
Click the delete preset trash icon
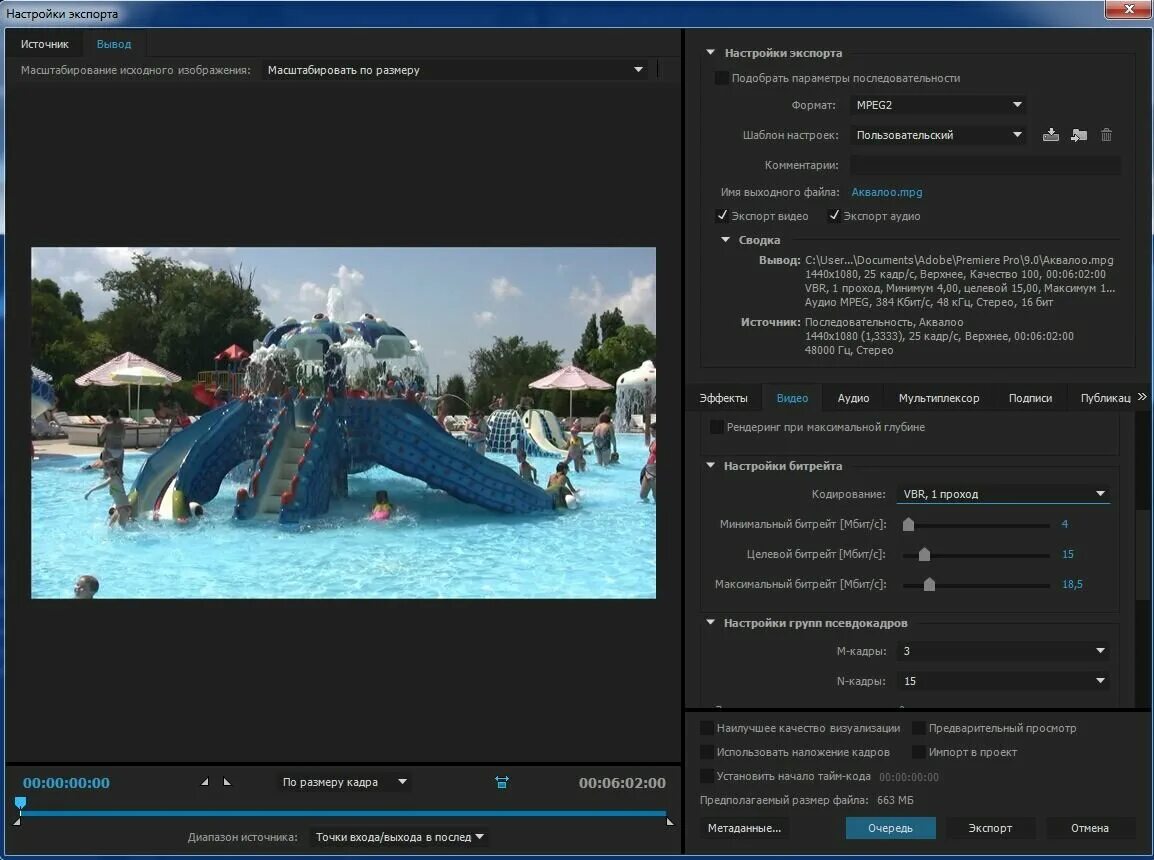click(x=1106, y=135)
